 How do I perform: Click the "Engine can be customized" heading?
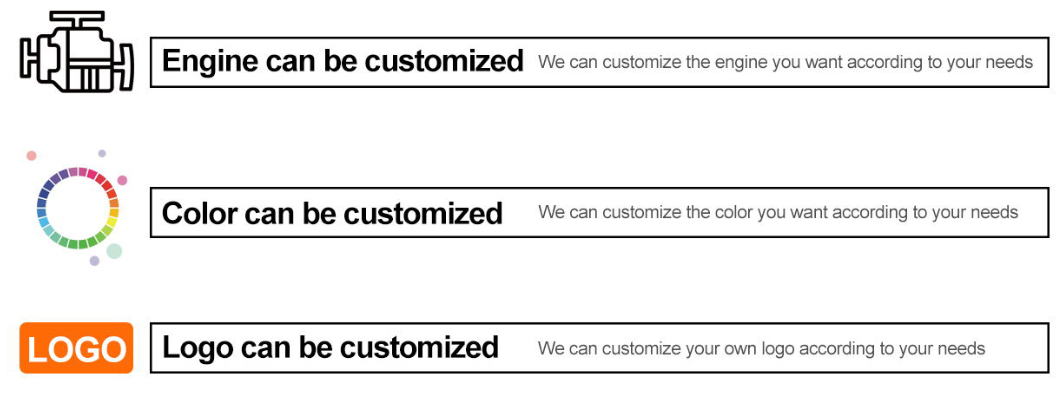pyautogui.click(x=342, y=61)
